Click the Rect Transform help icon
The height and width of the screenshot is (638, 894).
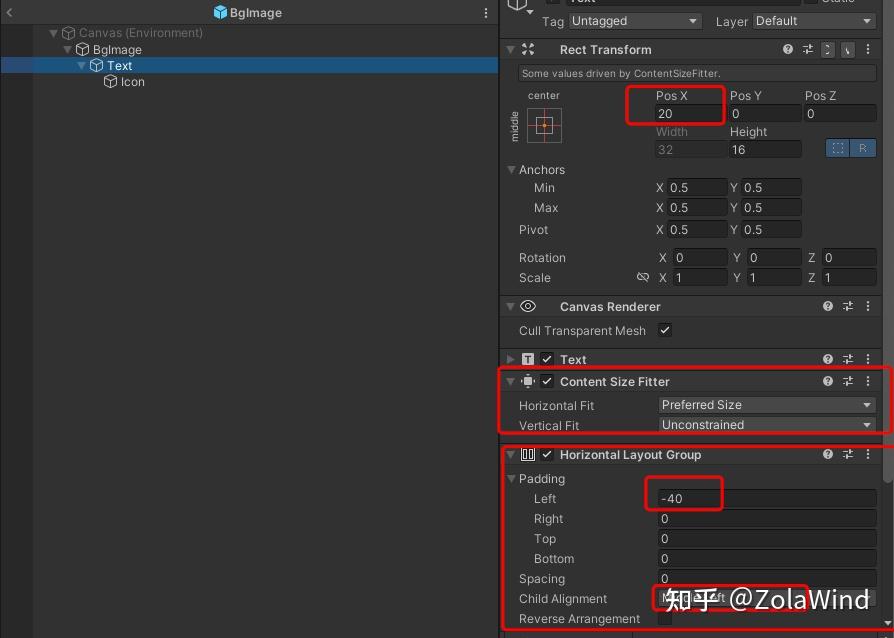click(x=788, y=50)
